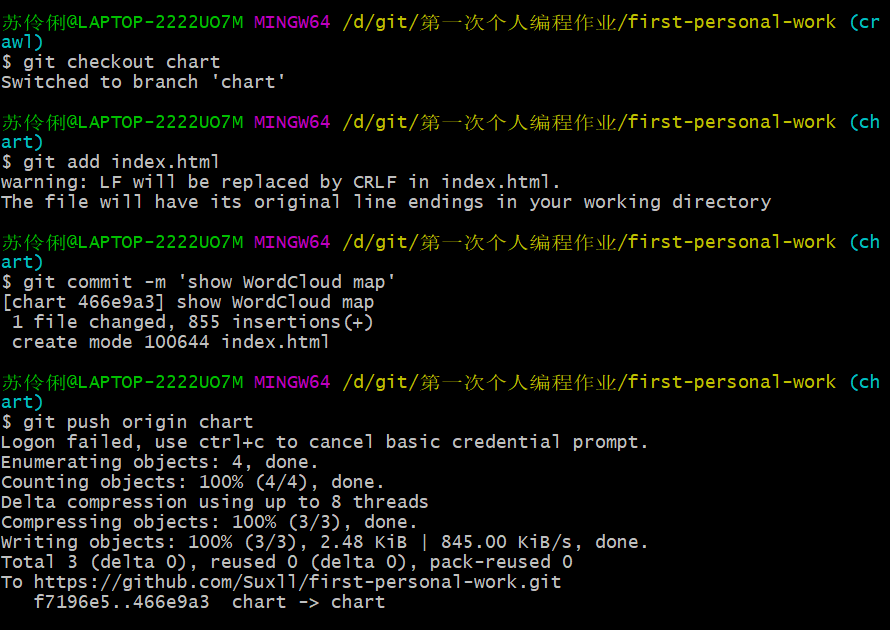This screenshot has width=890, height=630.
Task: Click the 'git checkout chart' command line
Action: click(111, 62)
